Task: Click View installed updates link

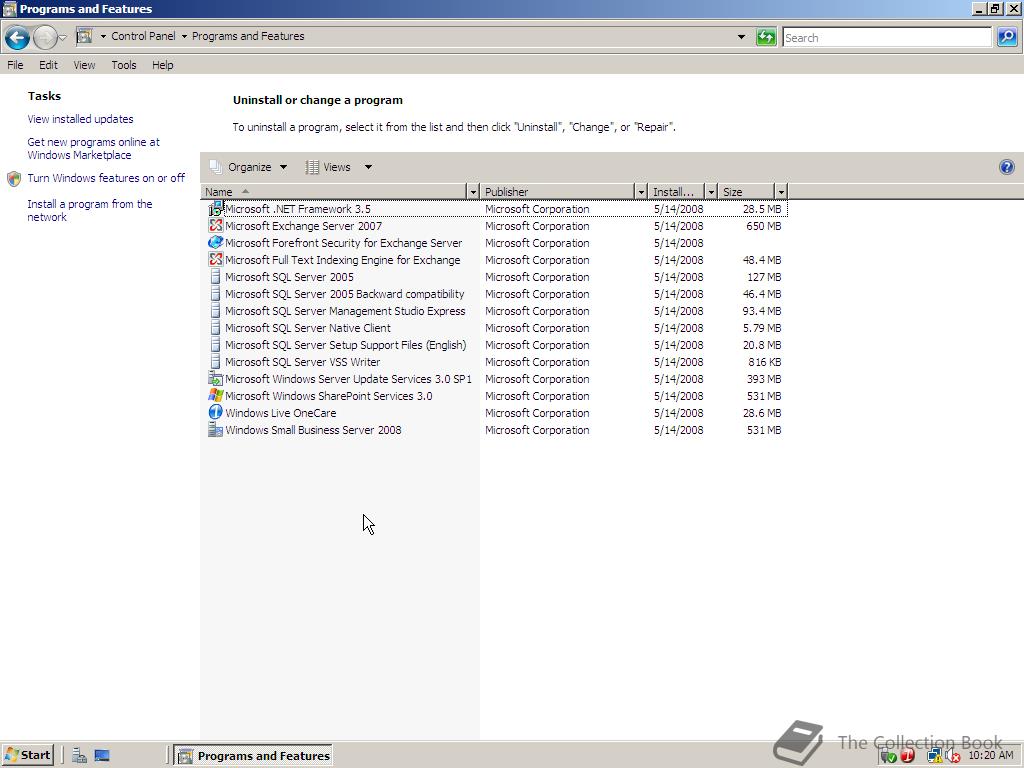Action: [80, 119]
